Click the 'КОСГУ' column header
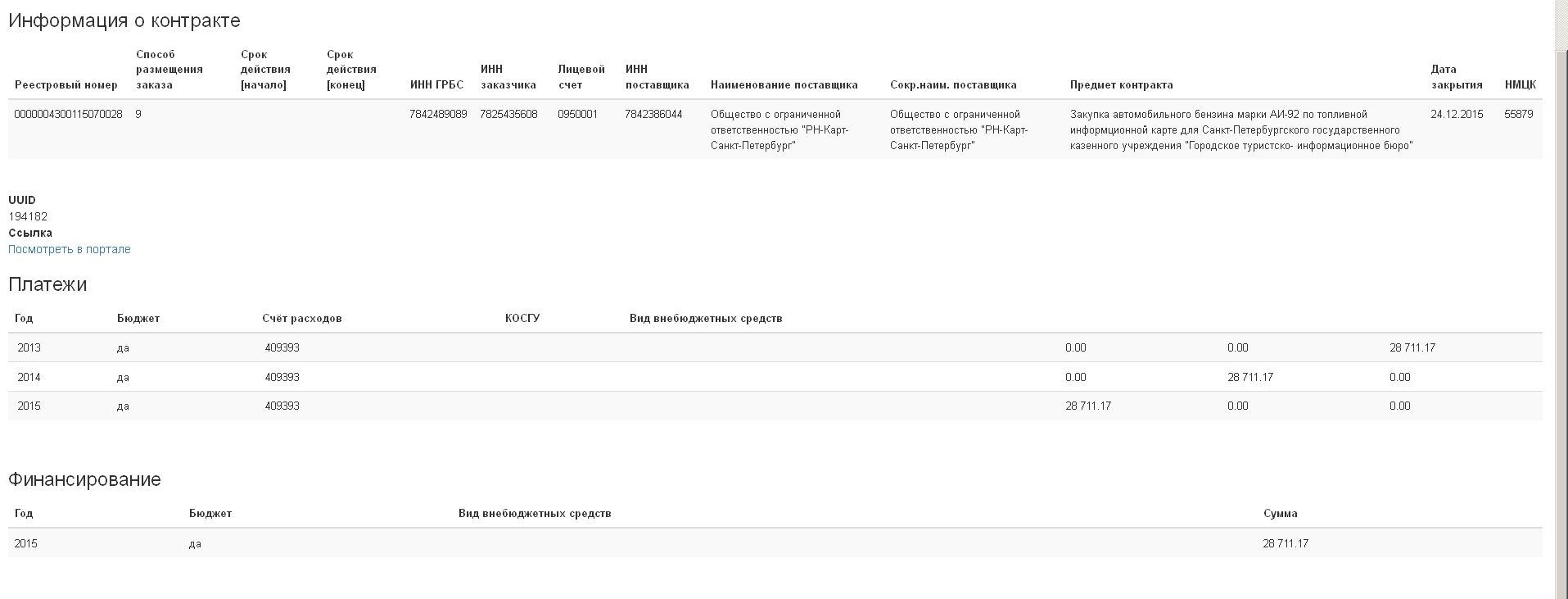Image resolution: width=1568 pixels, height=599 pixels. [x=522, y=318]
